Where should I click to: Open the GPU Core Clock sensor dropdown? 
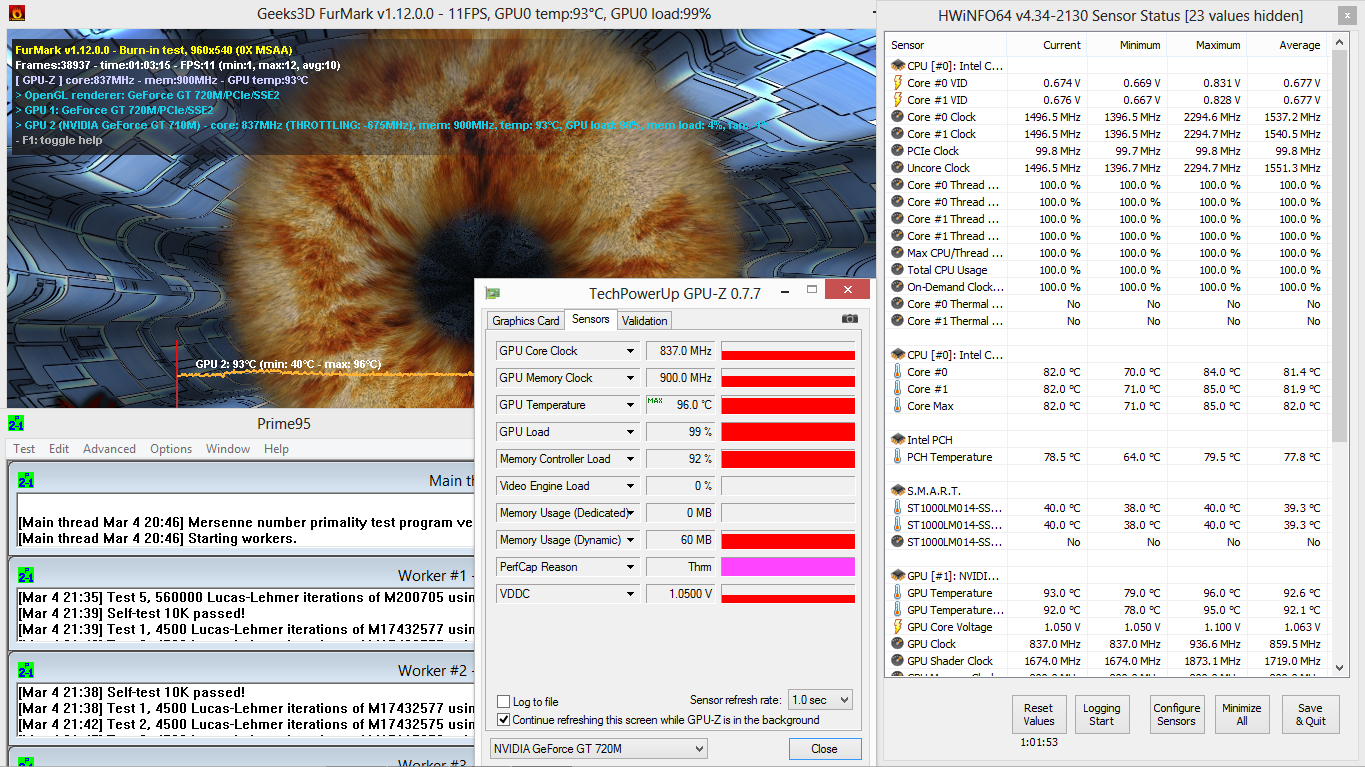(x=631, y=351)
